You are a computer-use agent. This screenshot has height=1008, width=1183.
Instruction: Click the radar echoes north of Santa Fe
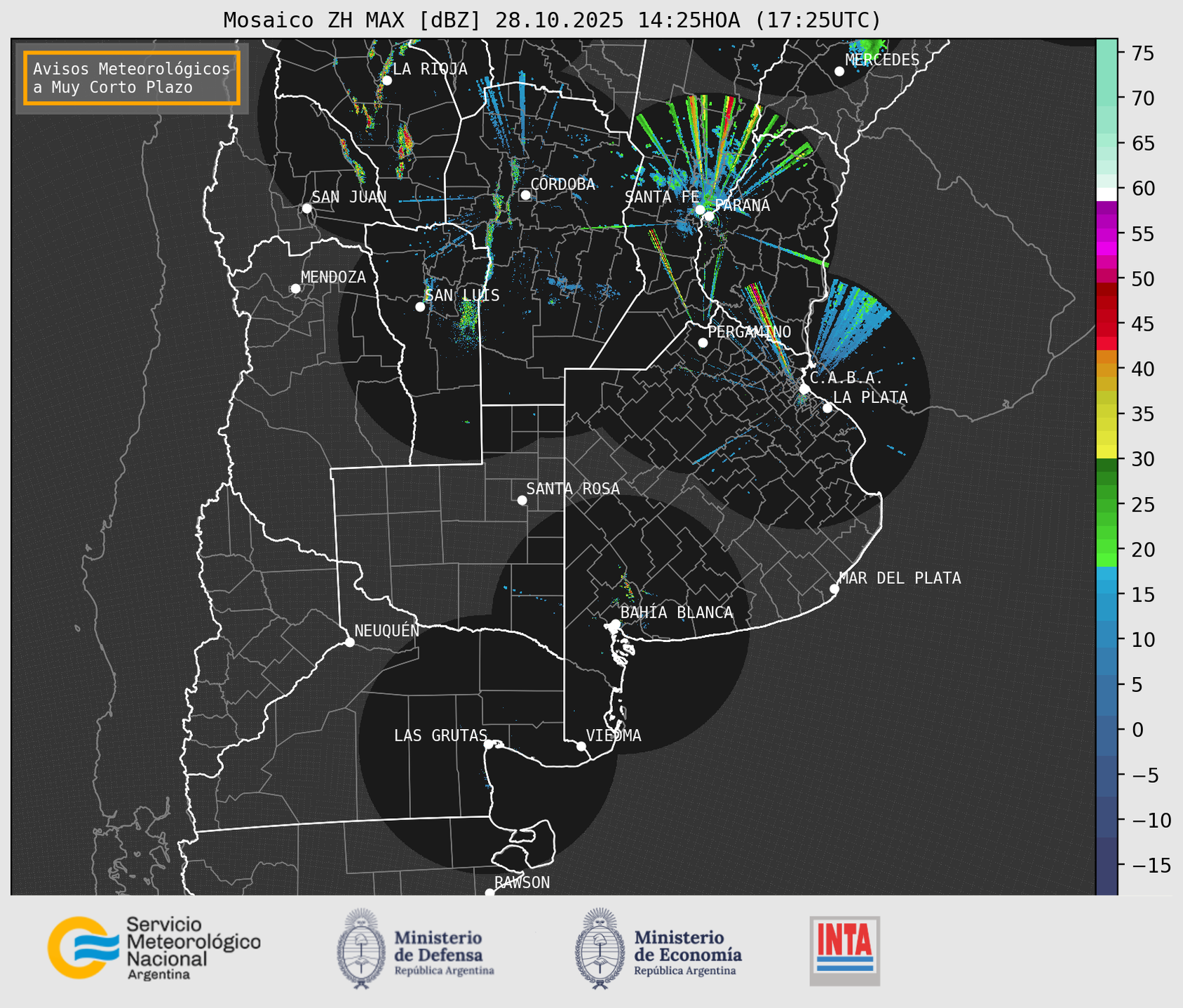(708, 140)
